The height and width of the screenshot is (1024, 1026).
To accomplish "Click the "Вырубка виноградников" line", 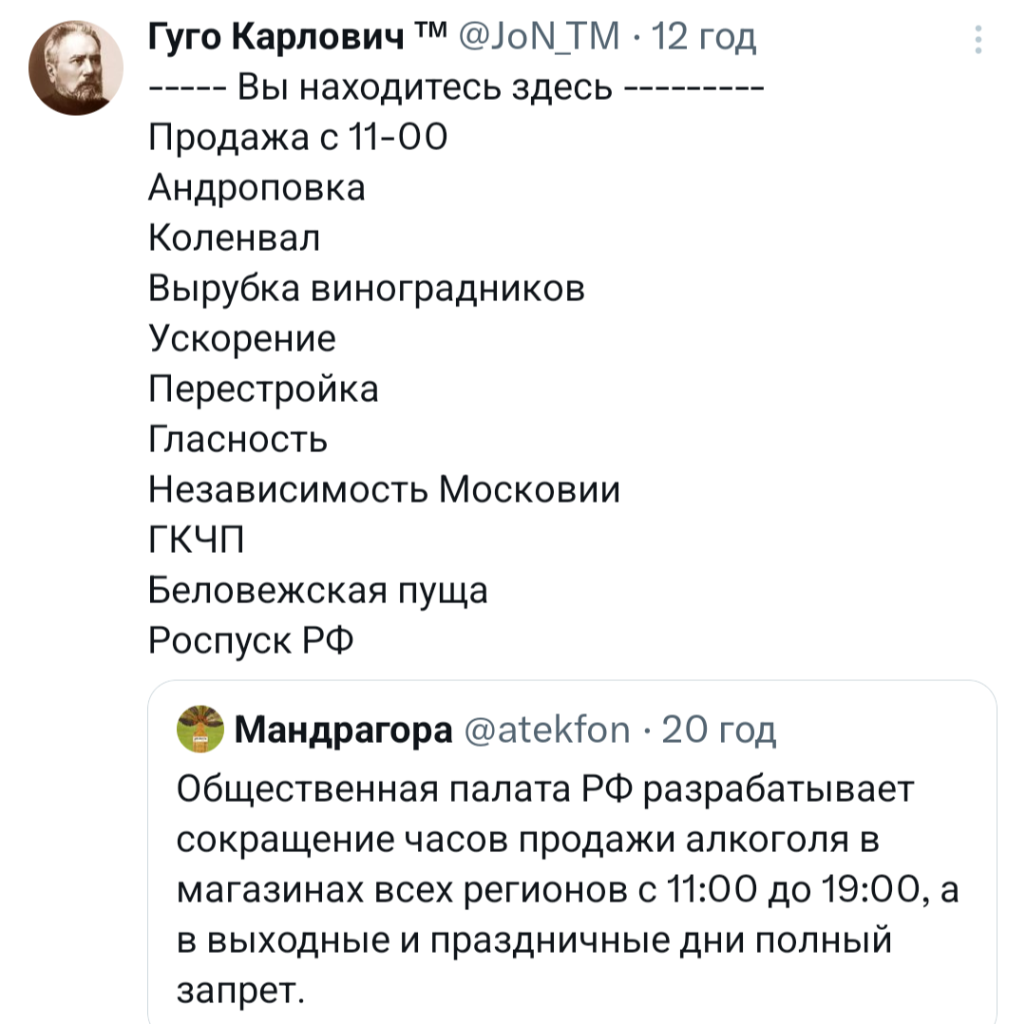I will point(366,288).
